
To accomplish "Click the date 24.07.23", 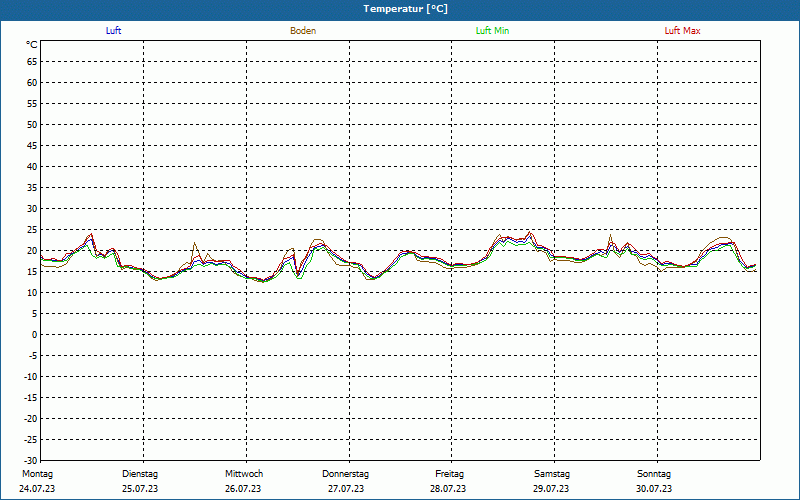I will 37,489.
